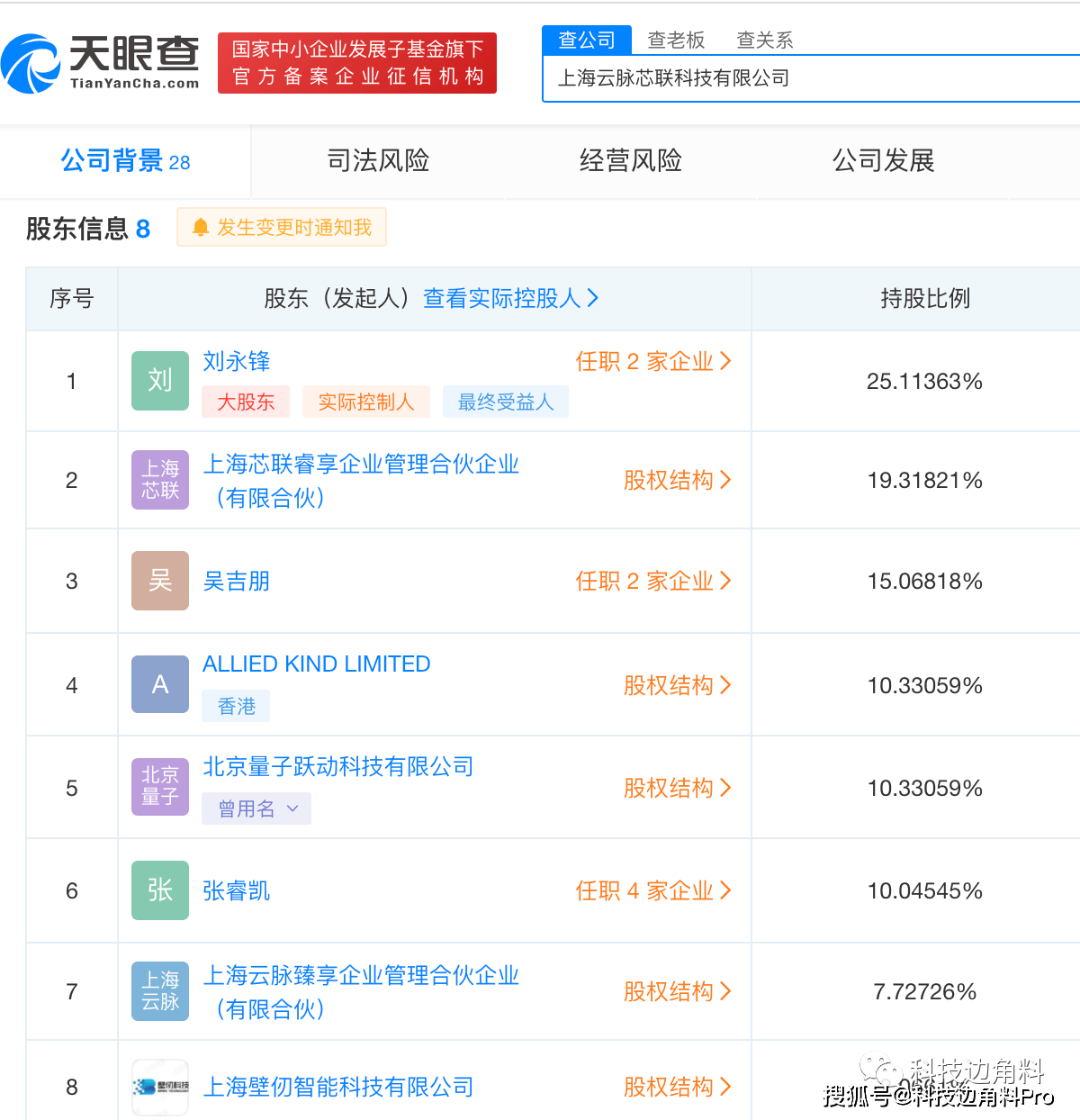The image size is (1080, 1120).
Task: Open 股权结构 for ALLIED KIND LIMITED
Action: click(x=678, y=685)
